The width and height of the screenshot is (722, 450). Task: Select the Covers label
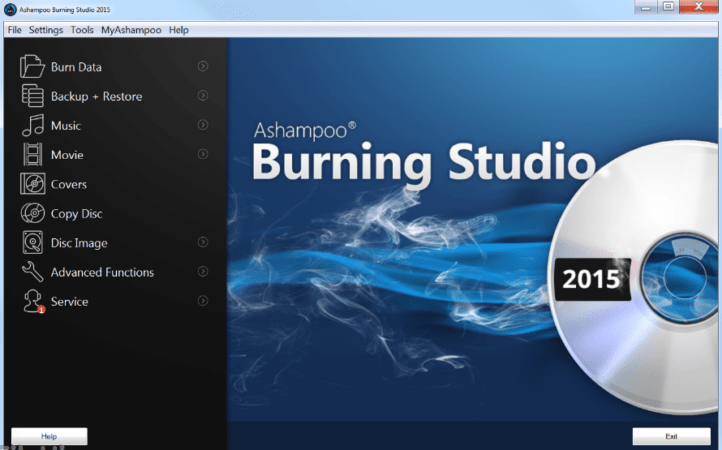pos(69,184)
